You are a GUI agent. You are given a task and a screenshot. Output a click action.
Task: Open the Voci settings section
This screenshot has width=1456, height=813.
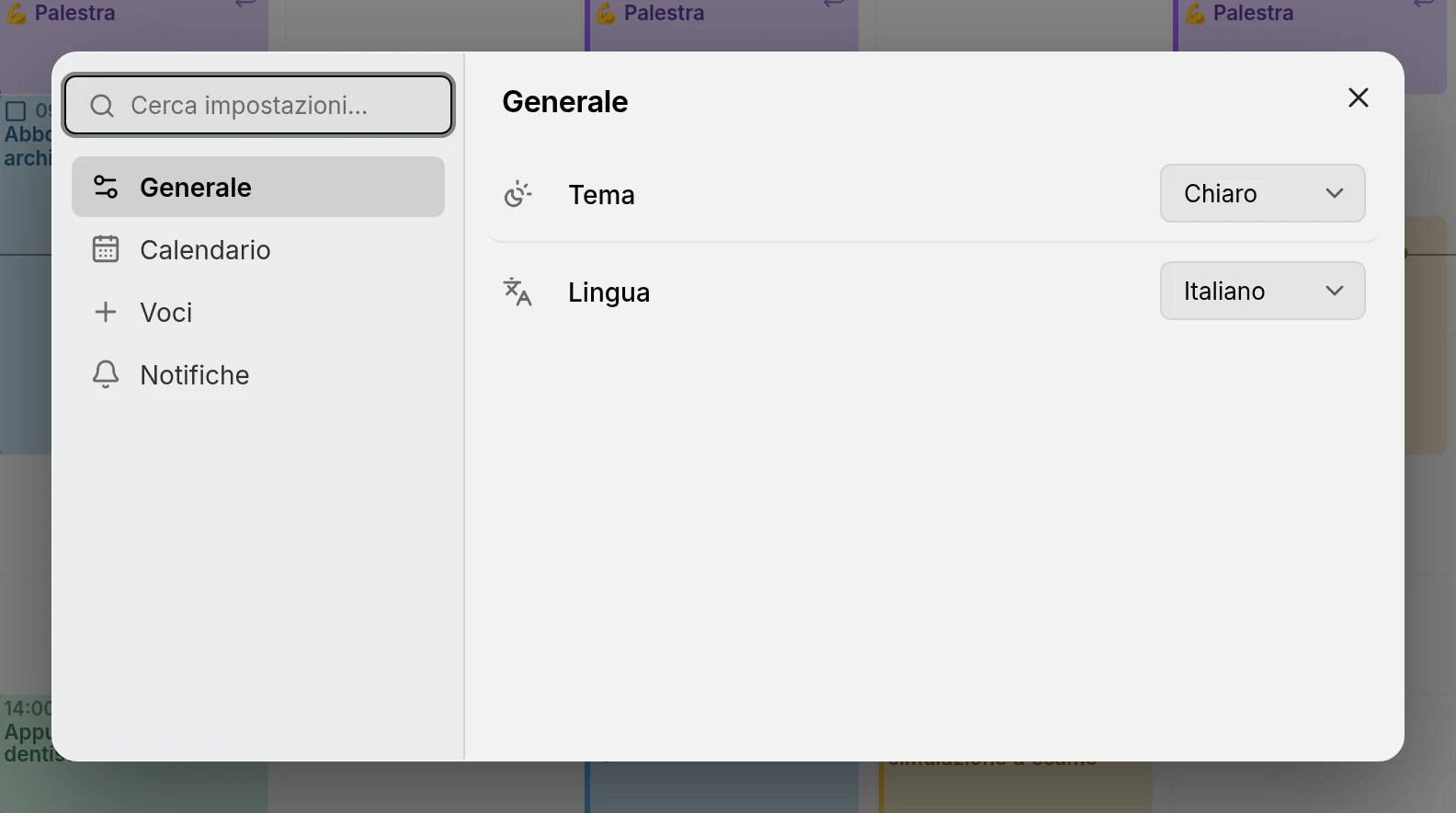[x=258, y=312]
